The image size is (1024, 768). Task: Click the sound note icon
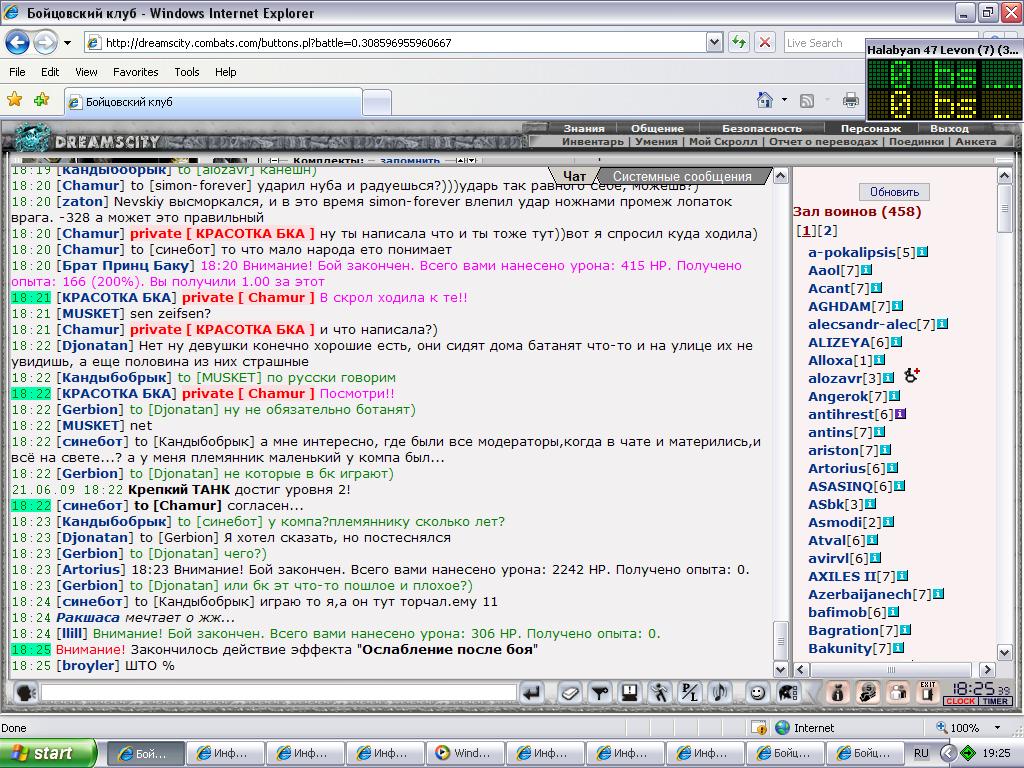(x=720, y=692)
